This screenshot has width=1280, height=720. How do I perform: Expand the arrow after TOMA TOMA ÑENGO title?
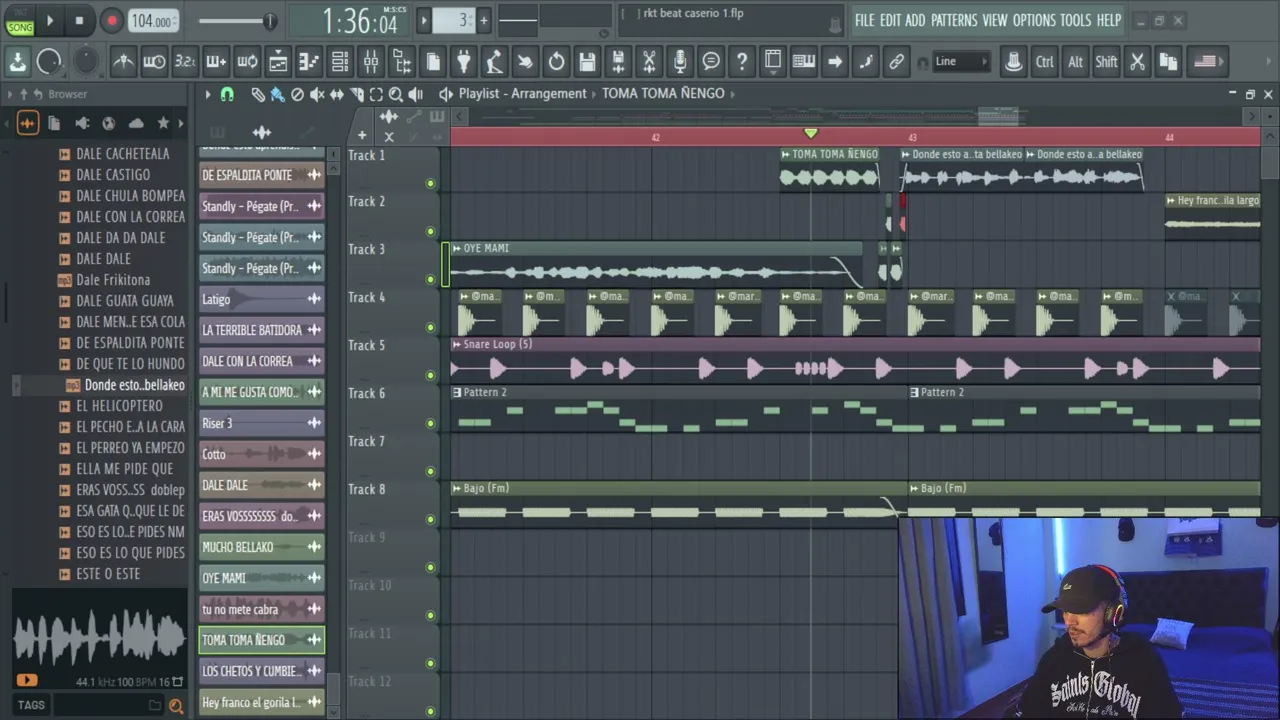pyautogui.click(x=733, y=94)
